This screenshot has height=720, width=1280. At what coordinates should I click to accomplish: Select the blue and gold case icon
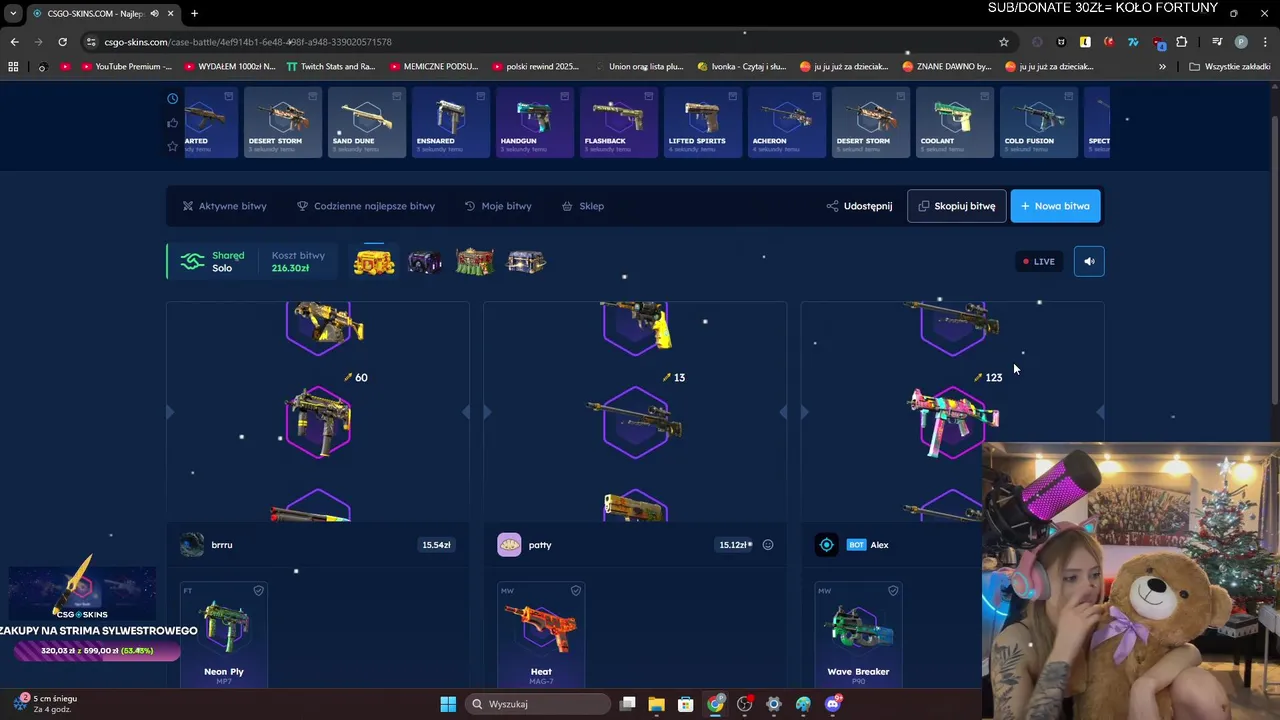[x=526, y=262]
